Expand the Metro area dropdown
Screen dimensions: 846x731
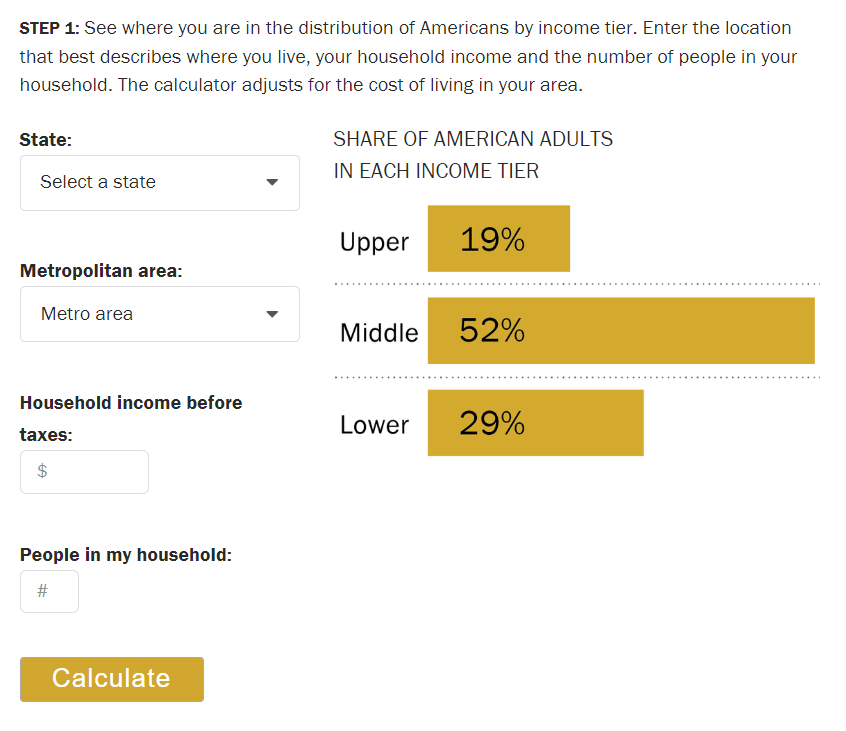coord(158,314)
